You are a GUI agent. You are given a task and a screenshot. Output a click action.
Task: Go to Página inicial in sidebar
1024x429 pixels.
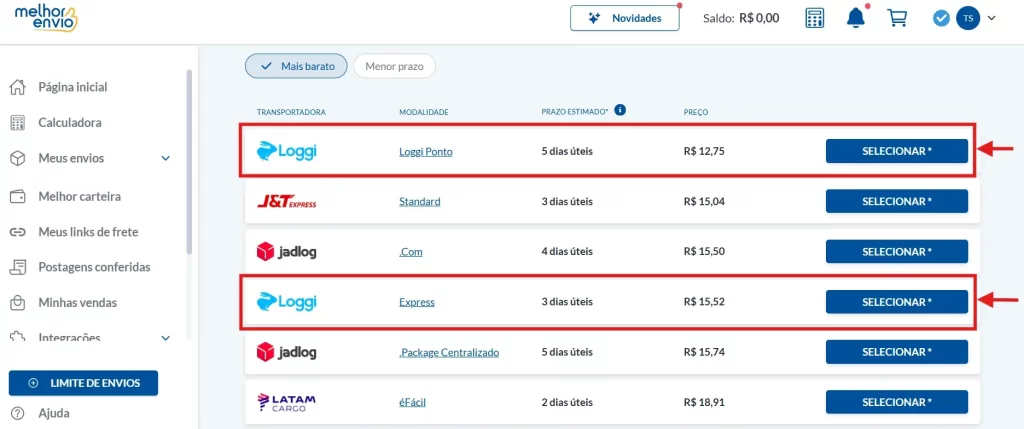[x=72, y=87]
